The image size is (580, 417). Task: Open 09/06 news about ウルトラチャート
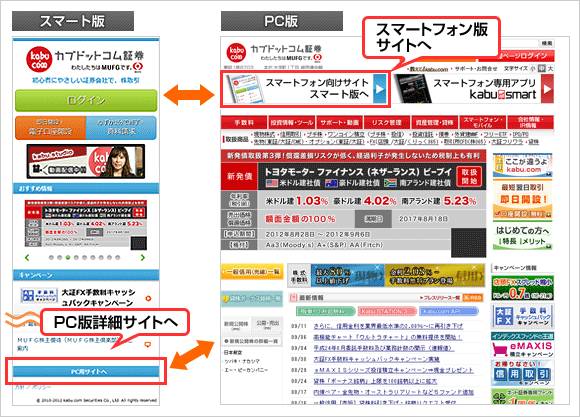click(x=387, y=337)
